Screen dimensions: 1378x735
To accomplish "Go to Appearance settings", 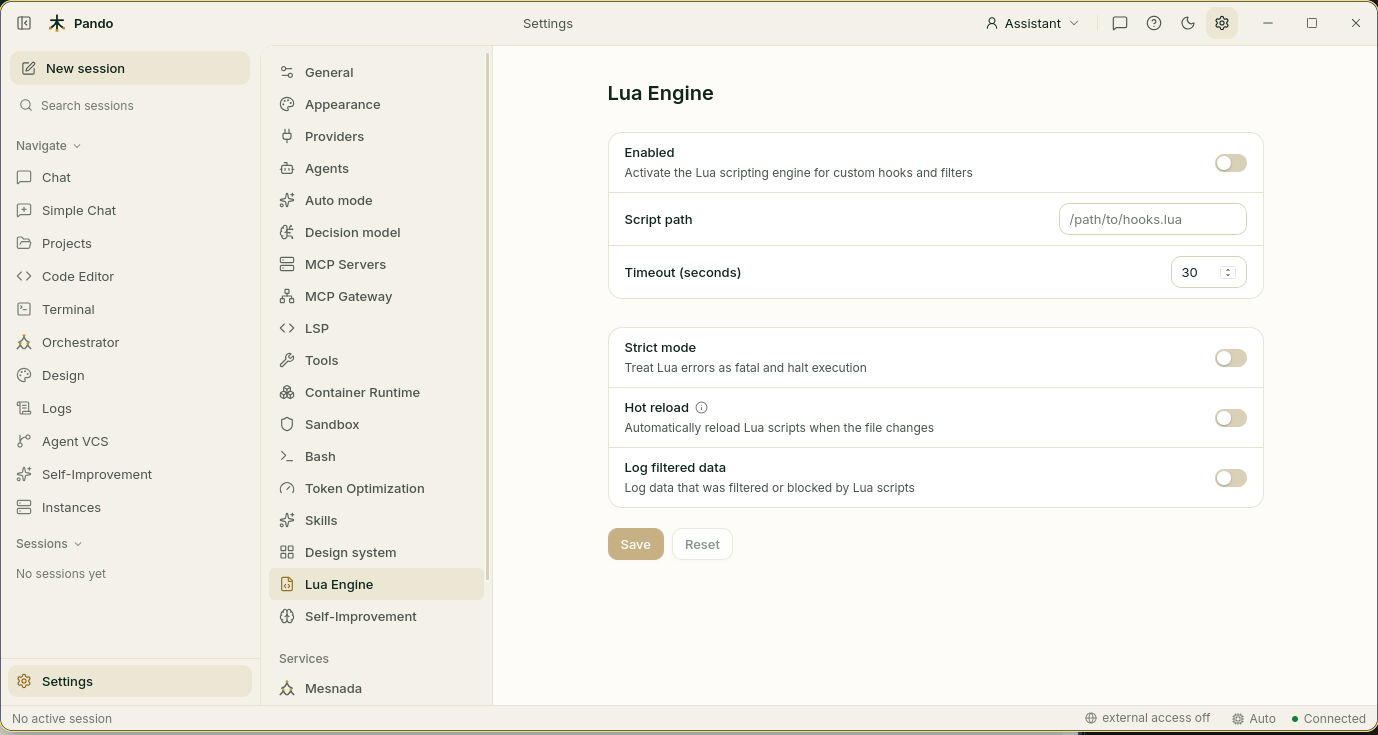I will click(x=376, y=104).
